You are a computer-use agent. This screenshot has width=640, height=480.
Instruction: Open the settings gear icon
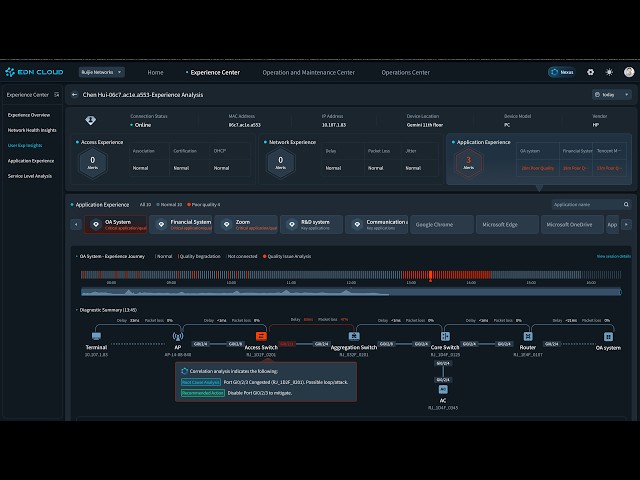[x=590, y=72]
